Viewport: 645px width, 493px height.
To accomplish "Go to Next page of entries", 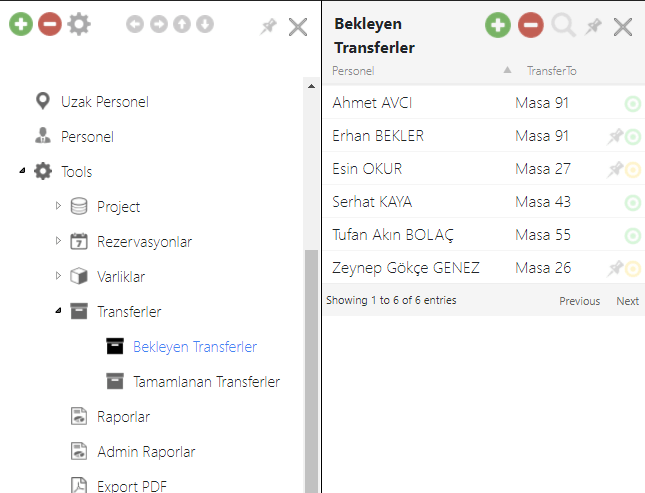I will point(627,301).
